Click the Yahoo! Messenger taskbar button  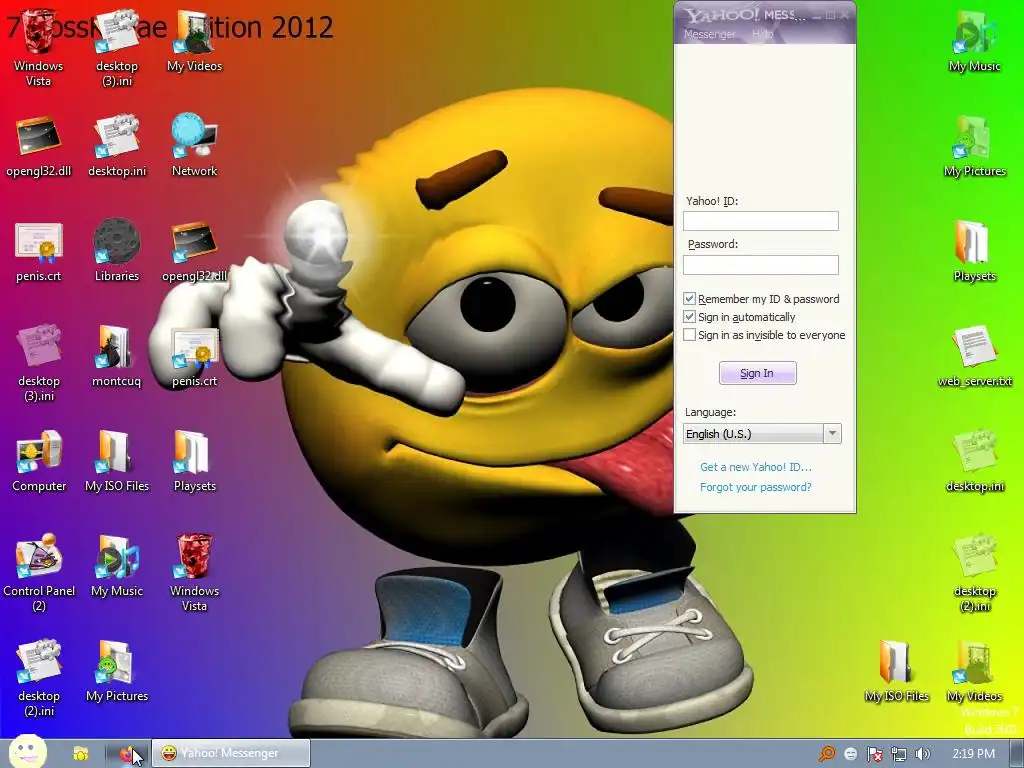point(231,753)
